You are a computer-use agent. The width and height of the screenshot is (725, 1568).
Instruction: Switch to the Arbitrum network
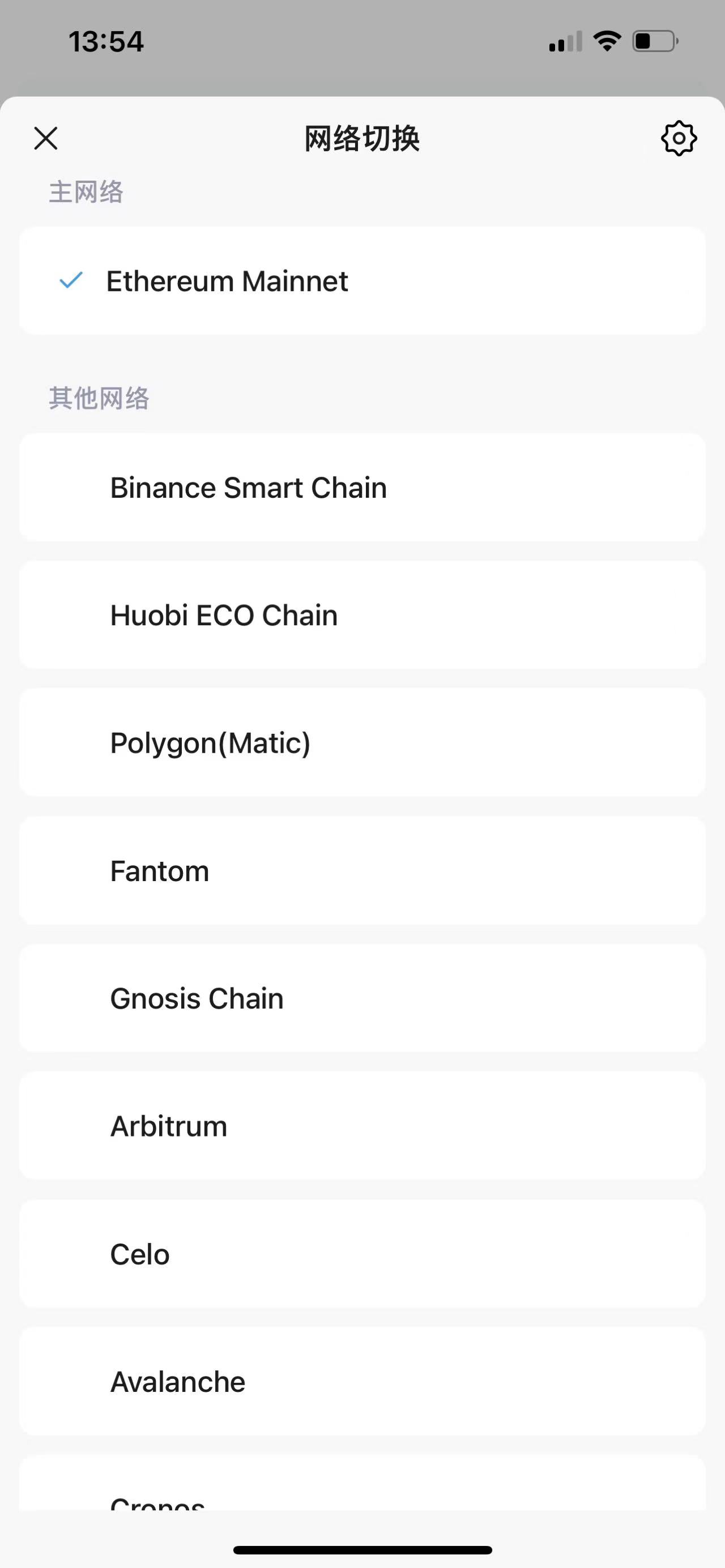click(362, 1126)
